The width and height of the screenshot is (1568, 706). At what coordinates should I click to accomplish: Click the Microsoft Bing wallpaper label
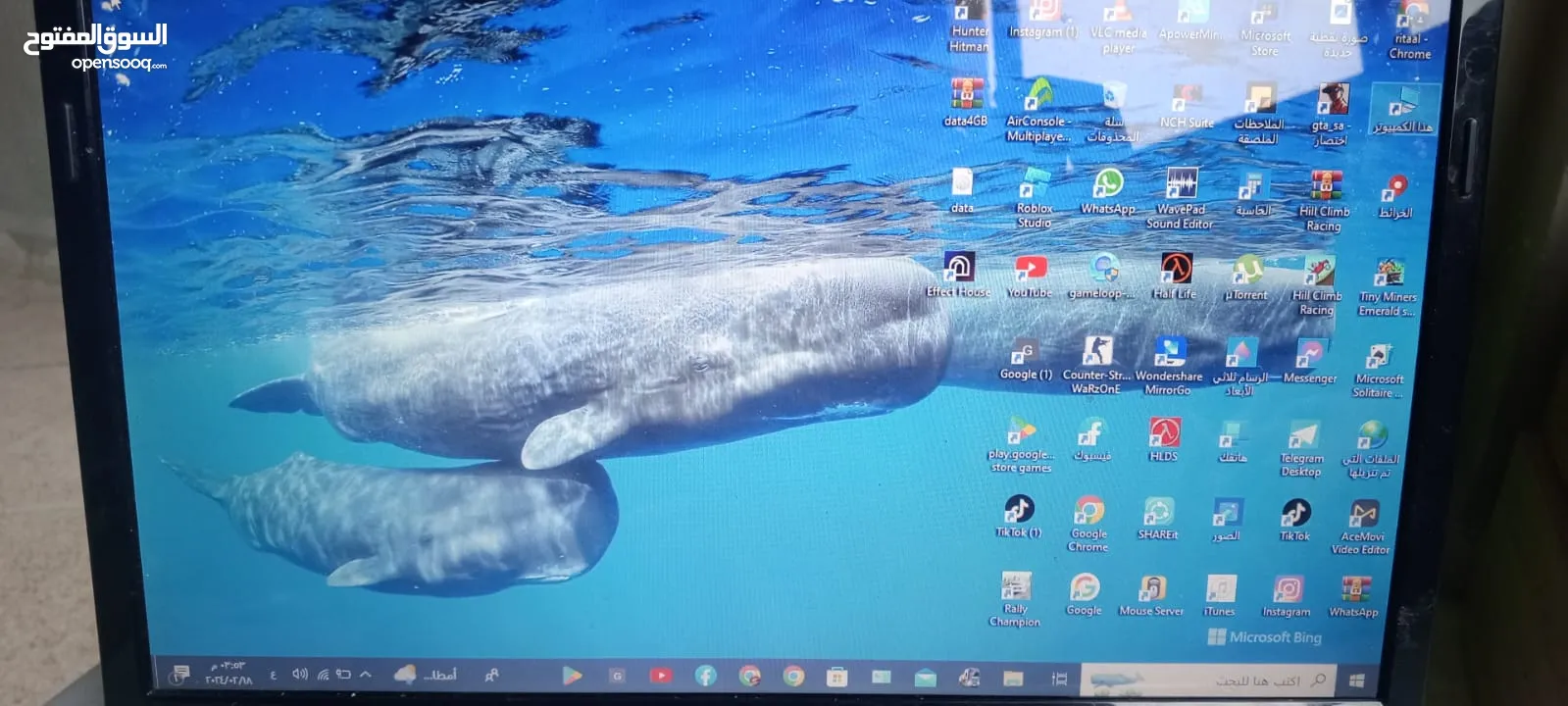point(1265,637)
